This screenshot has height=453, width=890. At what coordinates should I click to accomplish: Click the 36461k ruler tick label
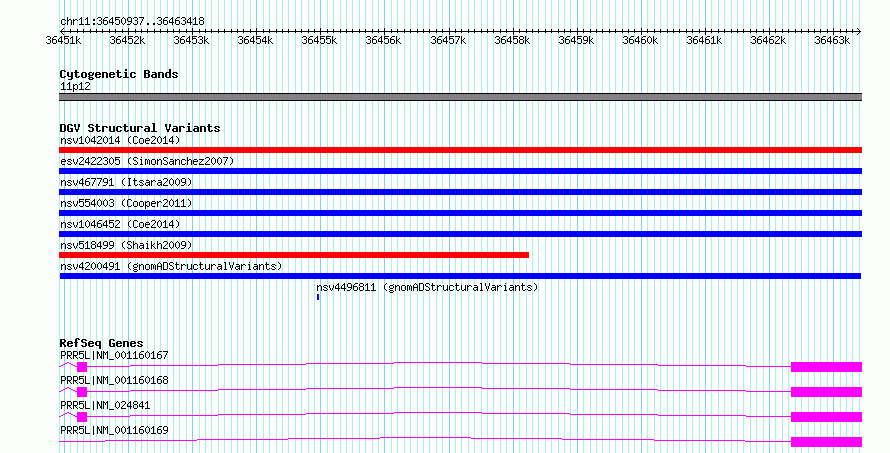705,40
